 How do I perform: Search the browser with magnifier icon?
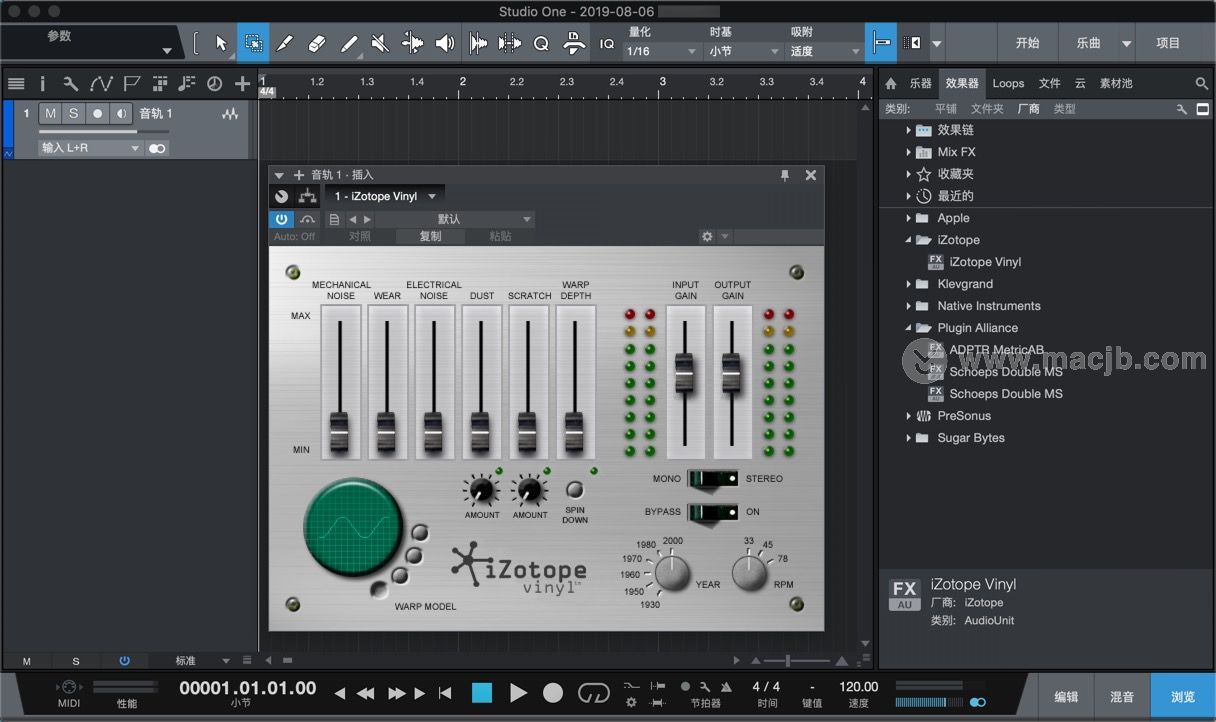pyautogui.click(x=1201, y=84)
